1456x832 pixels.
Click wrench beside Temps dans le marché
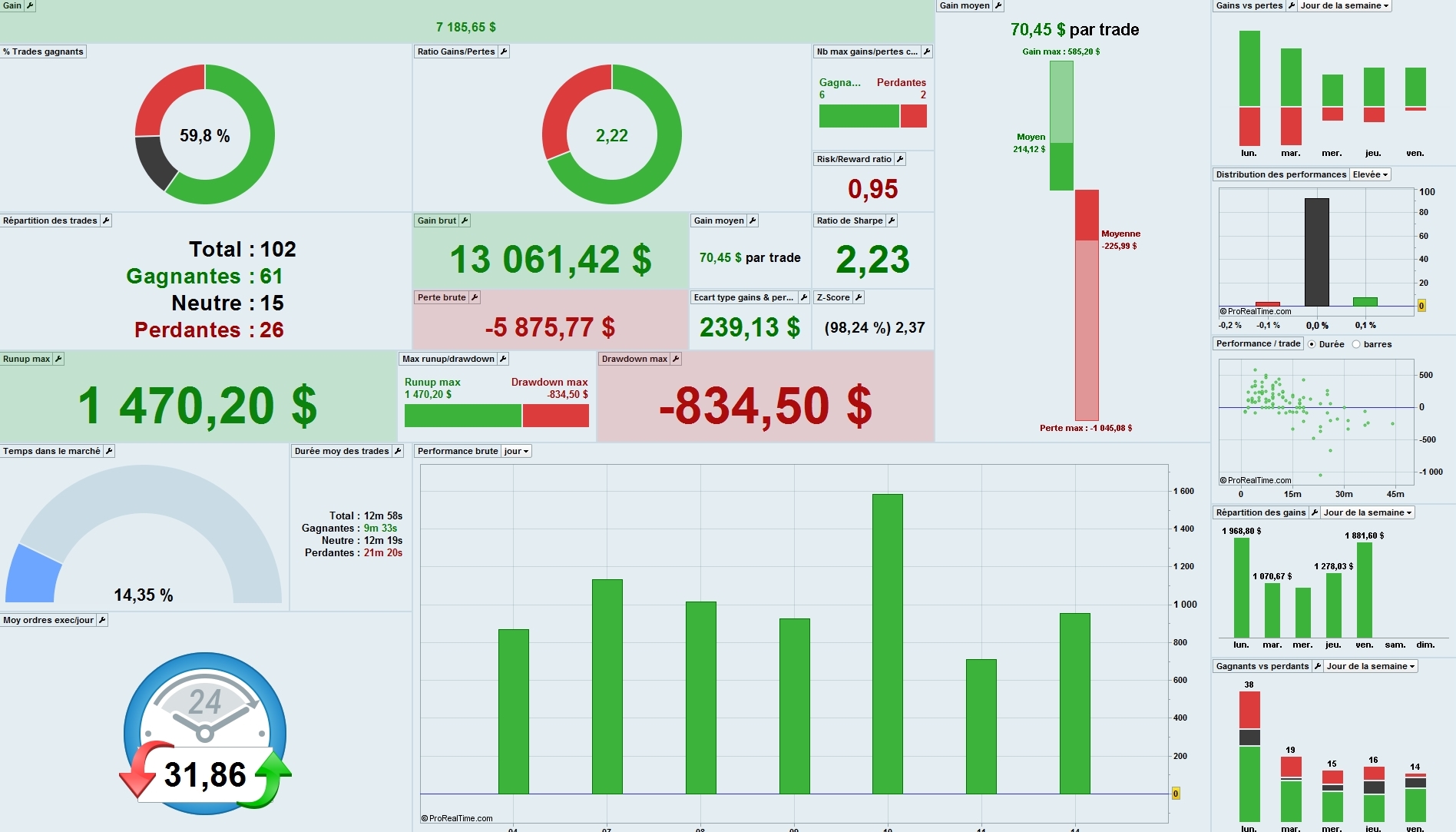(x=109, y=451)
